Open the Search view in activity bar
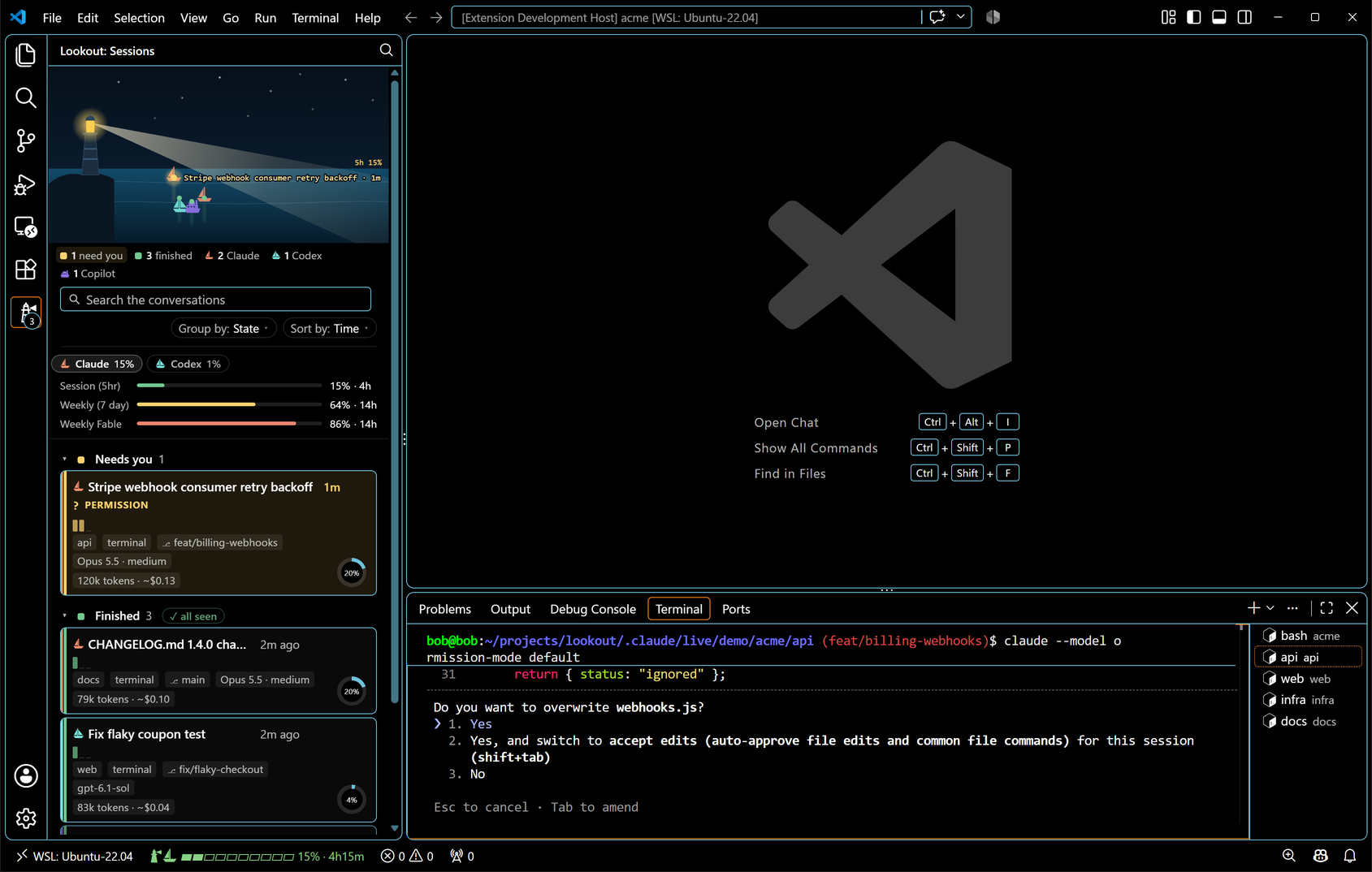Screen dimensions: 1372x872 tap(26, 98)
